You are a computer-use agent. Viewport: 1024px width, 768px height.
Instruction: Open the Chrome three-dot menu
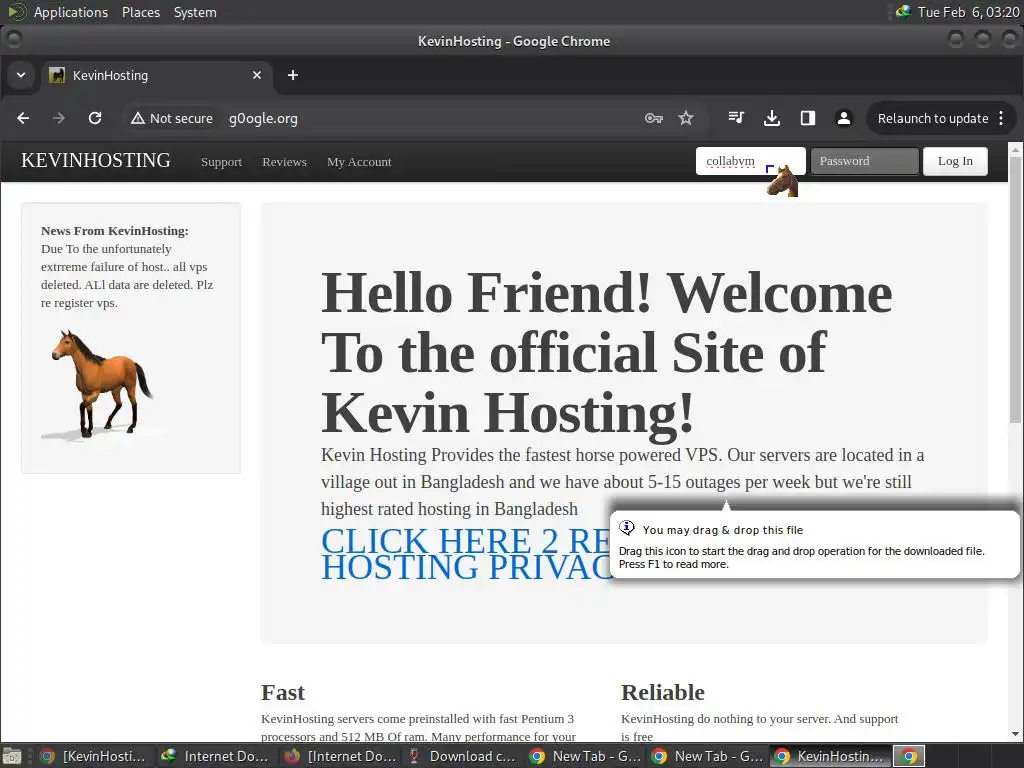point(1001,118)
